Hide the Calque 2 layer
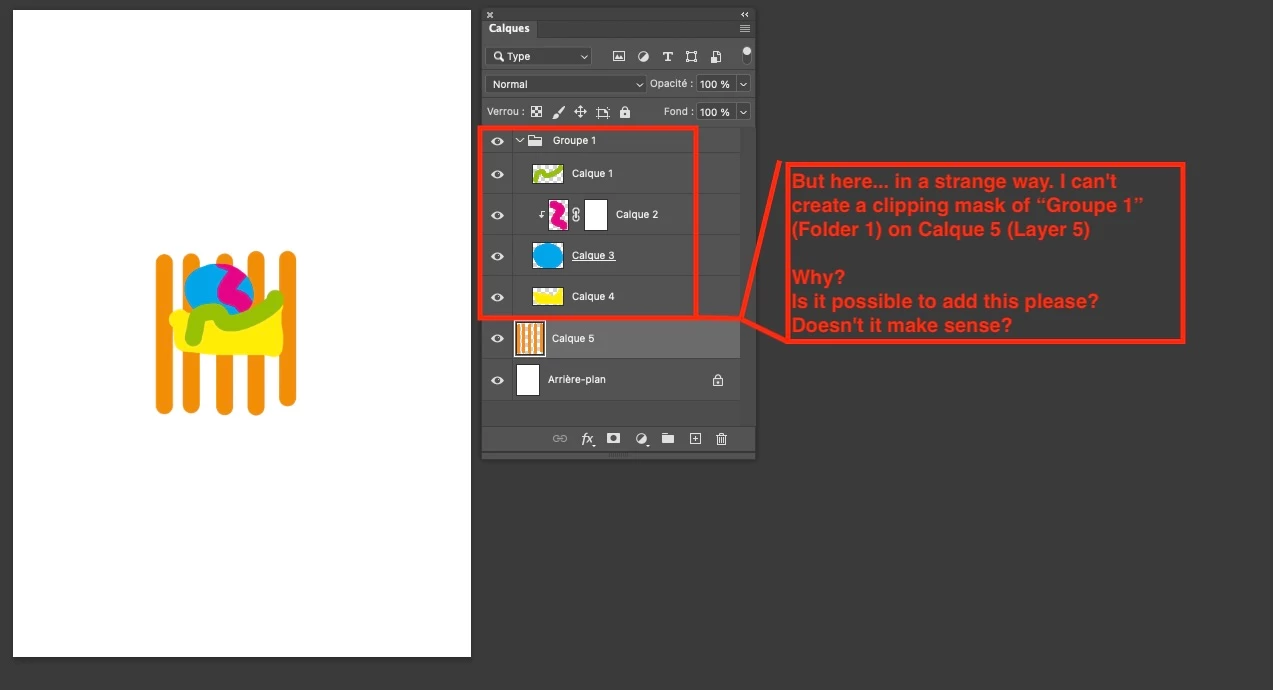Viewport: 1273px width, 690px height. 497,215
